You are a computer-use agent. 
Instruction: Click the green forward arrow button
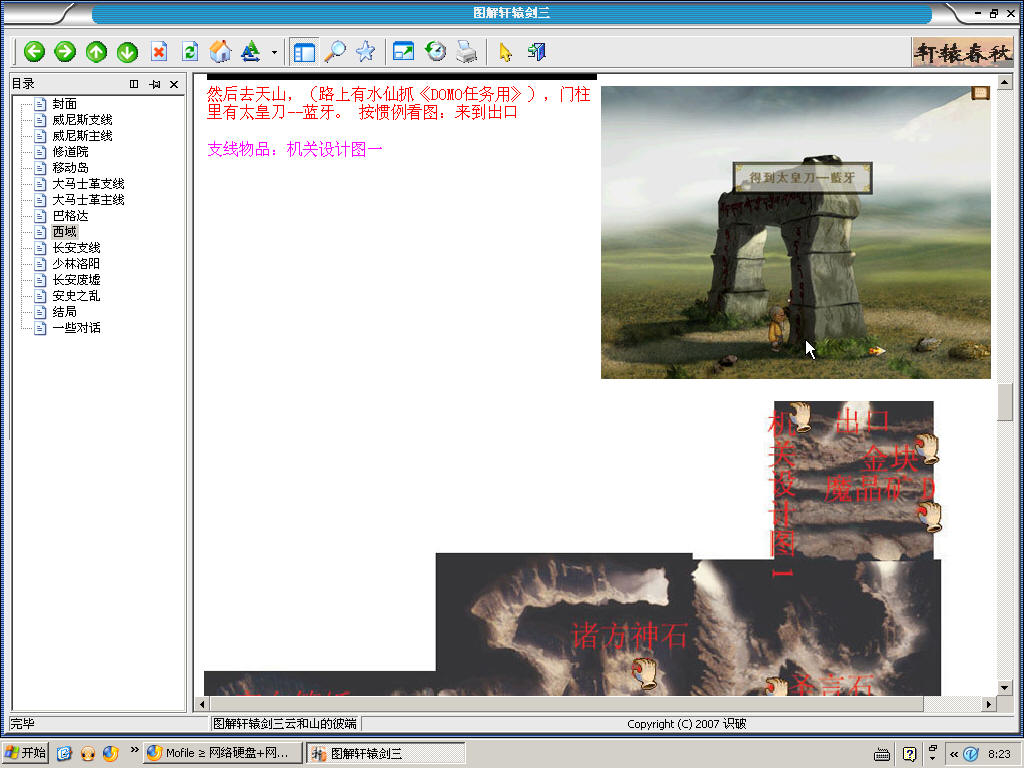pyautogui.click(x=65, y=52)
